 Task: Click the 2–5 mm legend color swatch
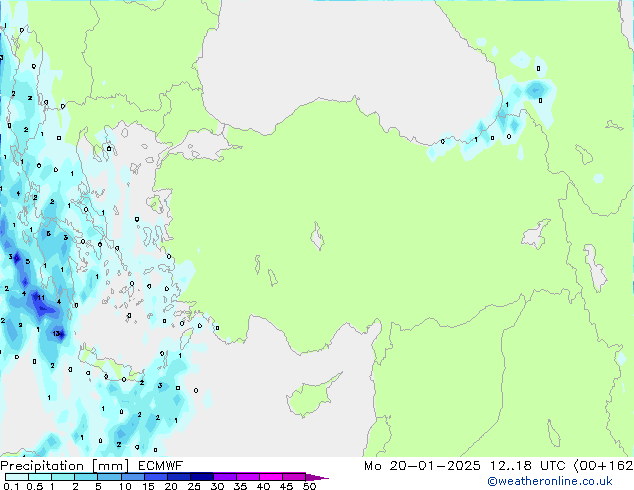(86, 477)
